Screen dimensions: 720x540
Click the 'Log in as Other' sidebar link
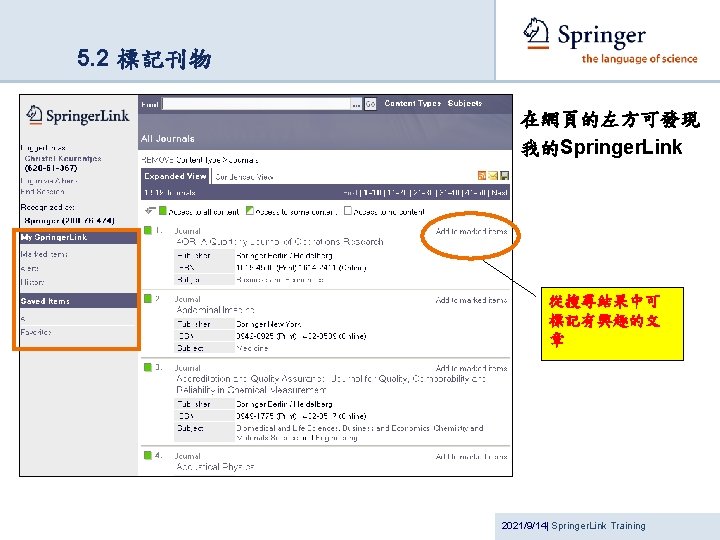[49, 180]
